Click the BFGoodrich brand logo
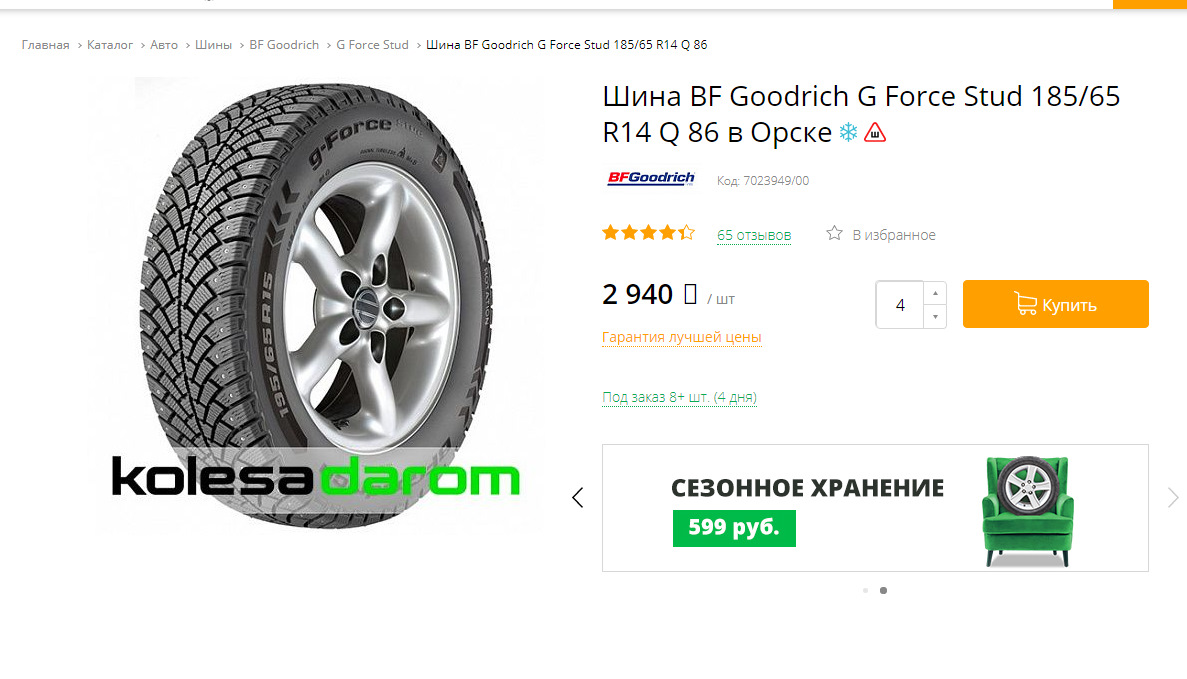The image size is (1187, 679). [x=651, y=179]
